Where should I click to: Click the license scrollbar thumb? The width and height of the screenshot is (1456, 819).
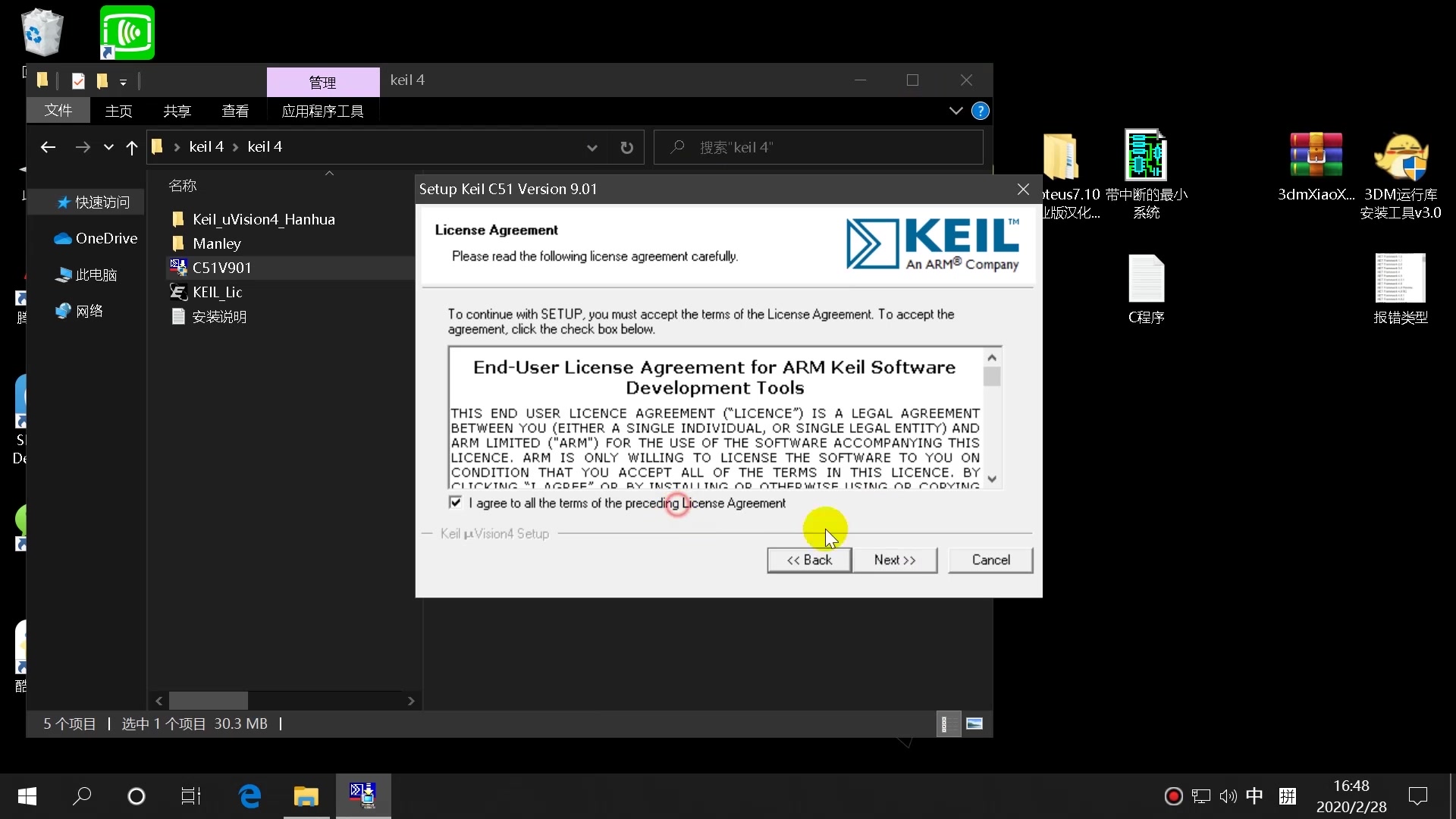click(992, 377)
